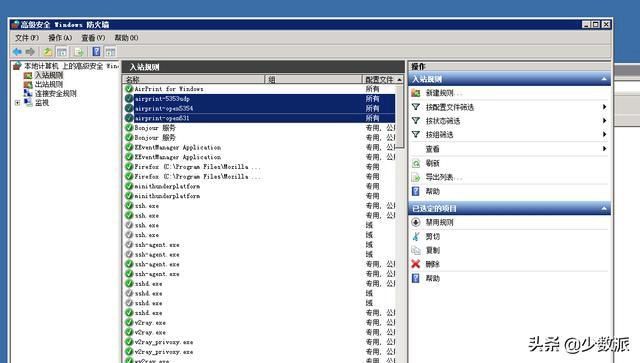
Task: Open the 操作(A) menu
Action: tap(60, 38)
